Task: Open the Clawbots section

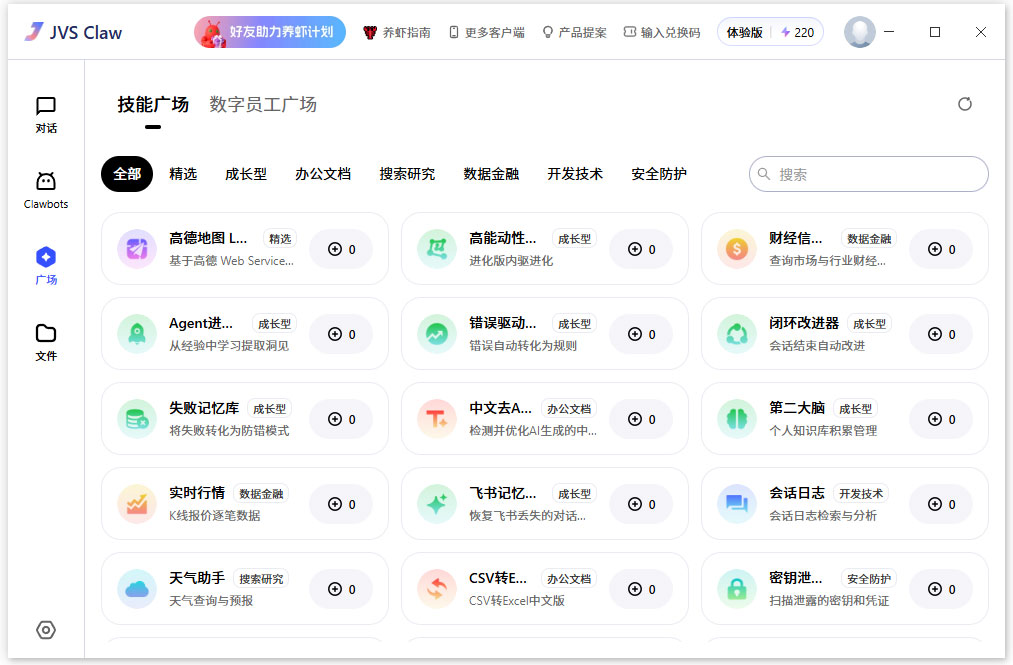Action: [45, 188]
